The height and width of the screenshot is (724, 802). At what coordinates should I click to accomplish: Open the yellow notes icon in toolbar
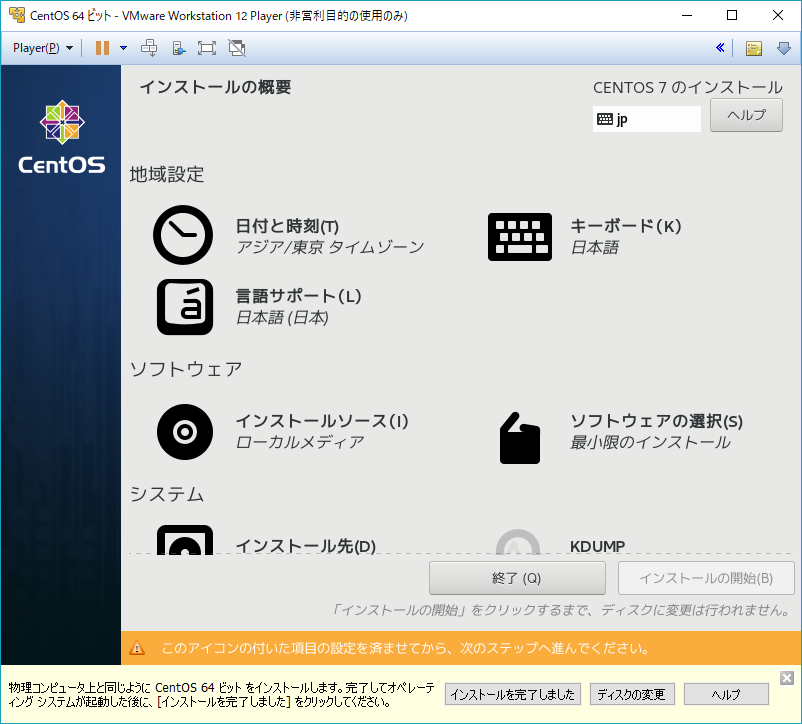[x=753, y=48]
